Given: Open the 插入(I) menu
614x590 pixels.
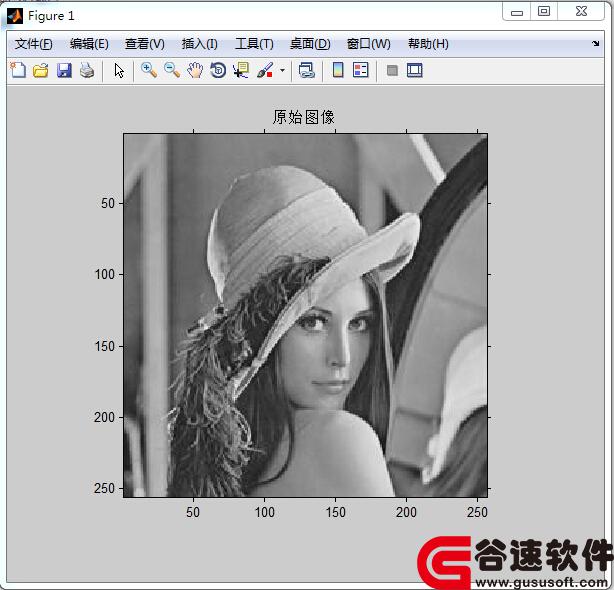Looking at the screenshot, I should [200, 43].
